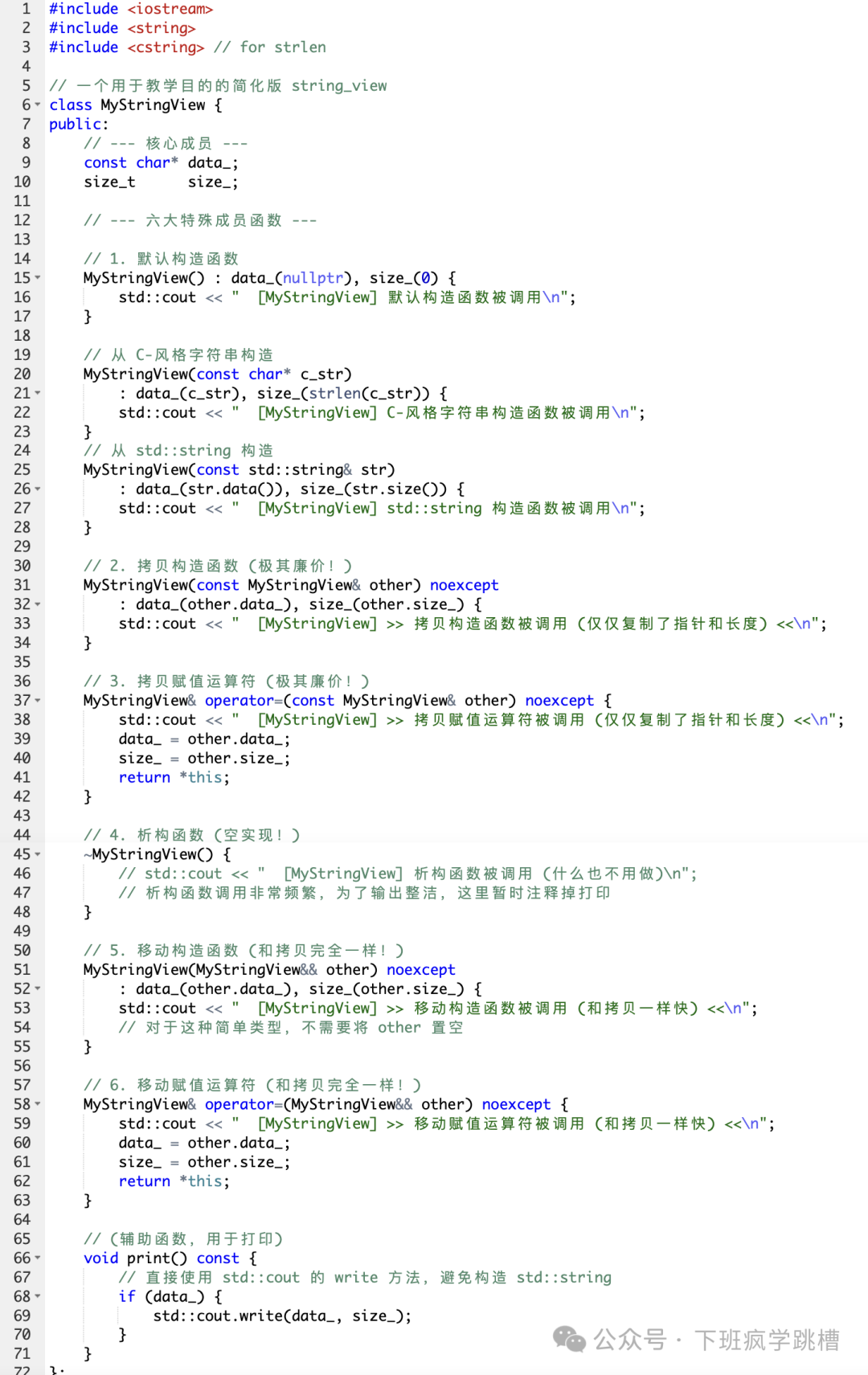Click 'return *this;' on line 62
Image resolution: width=868 pixels, height=1375 pixels.
pos(174,1181)
